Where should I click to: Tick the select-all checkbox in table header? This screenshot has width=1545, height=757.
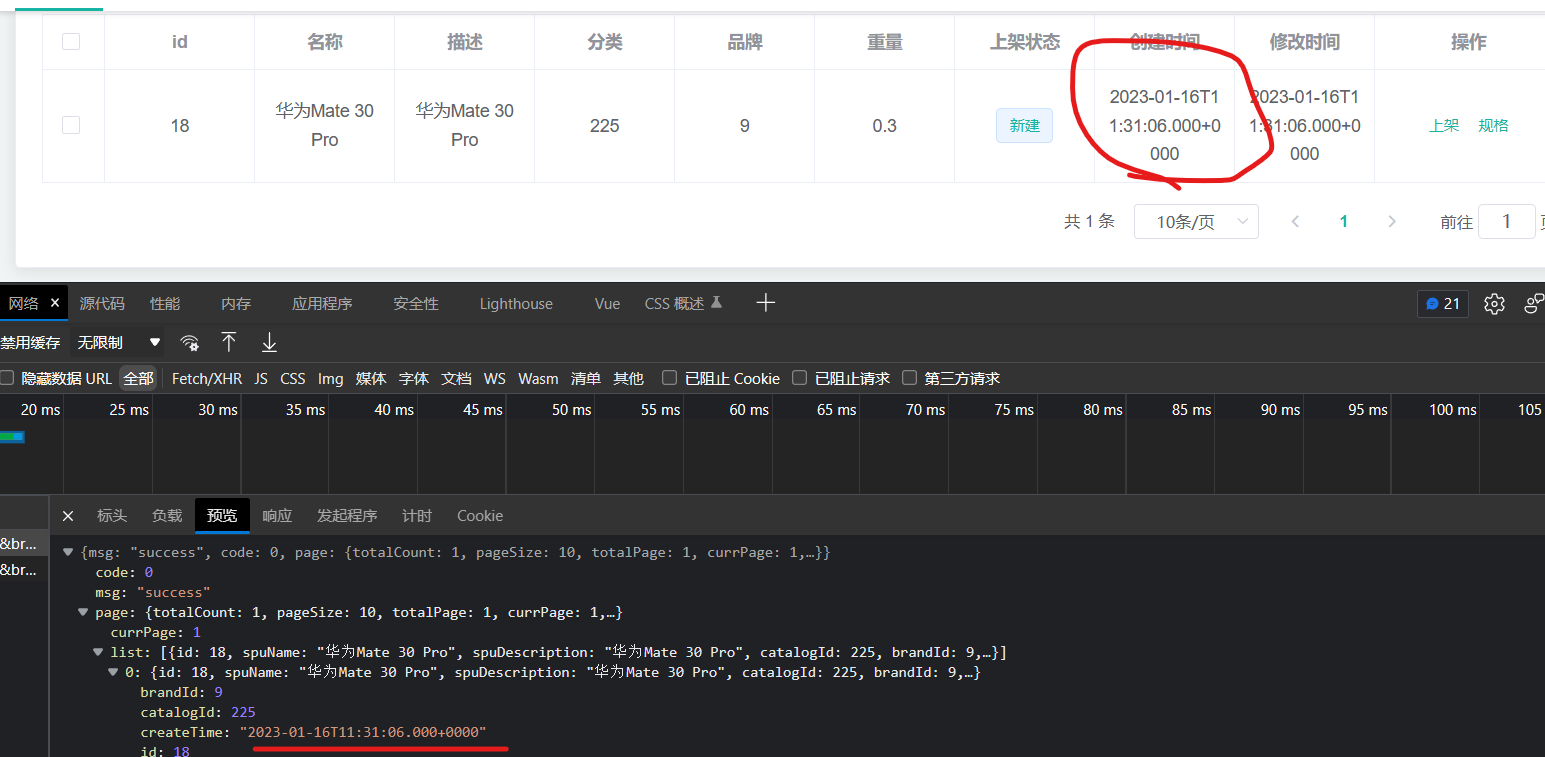[x=71, y=41]
